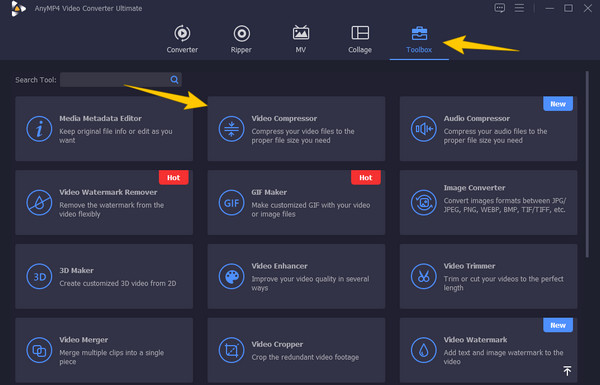Click the 3D Maker icon
This screenshot has height=385, width=600.
coord(39,276)
